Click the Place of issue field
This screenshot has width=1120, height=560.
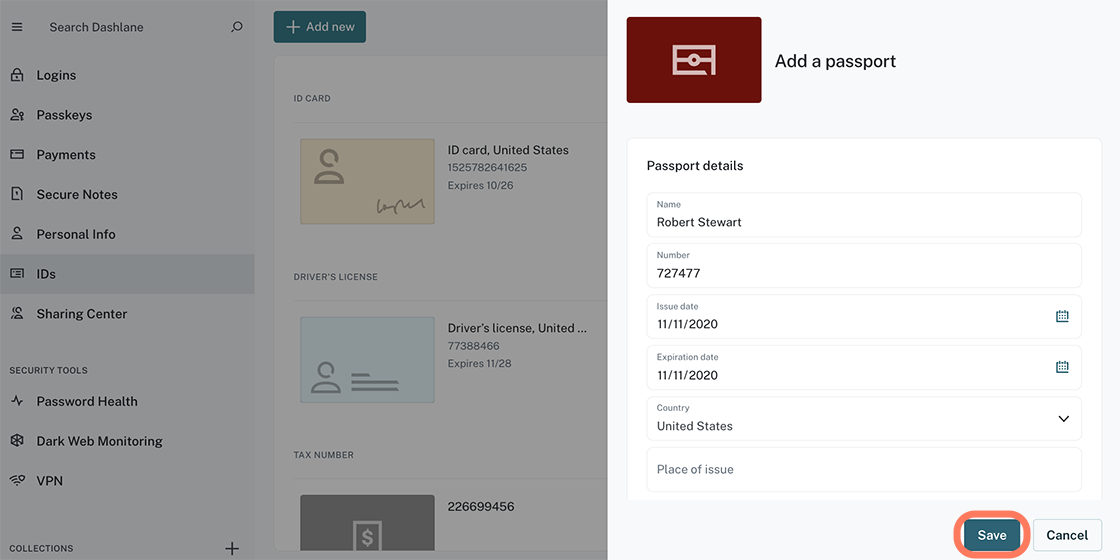point(864,469)
